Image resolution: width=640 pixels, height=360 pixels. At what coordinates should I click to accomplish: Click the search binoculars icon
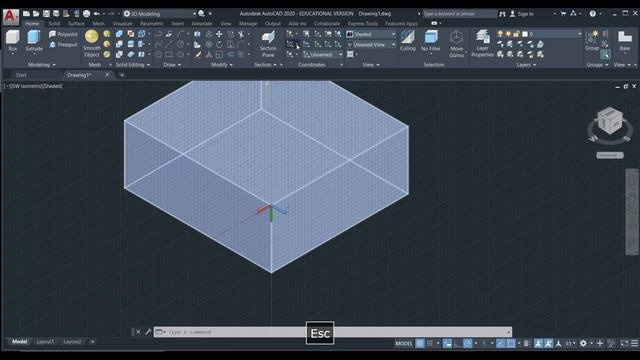pos(502,14)
